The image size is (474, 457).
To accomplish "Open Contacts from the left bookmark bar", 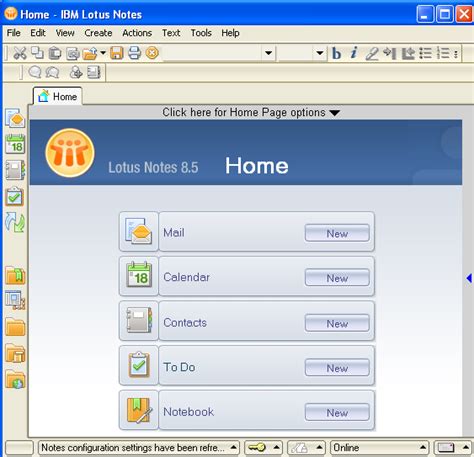I will (x=15, y=170).
